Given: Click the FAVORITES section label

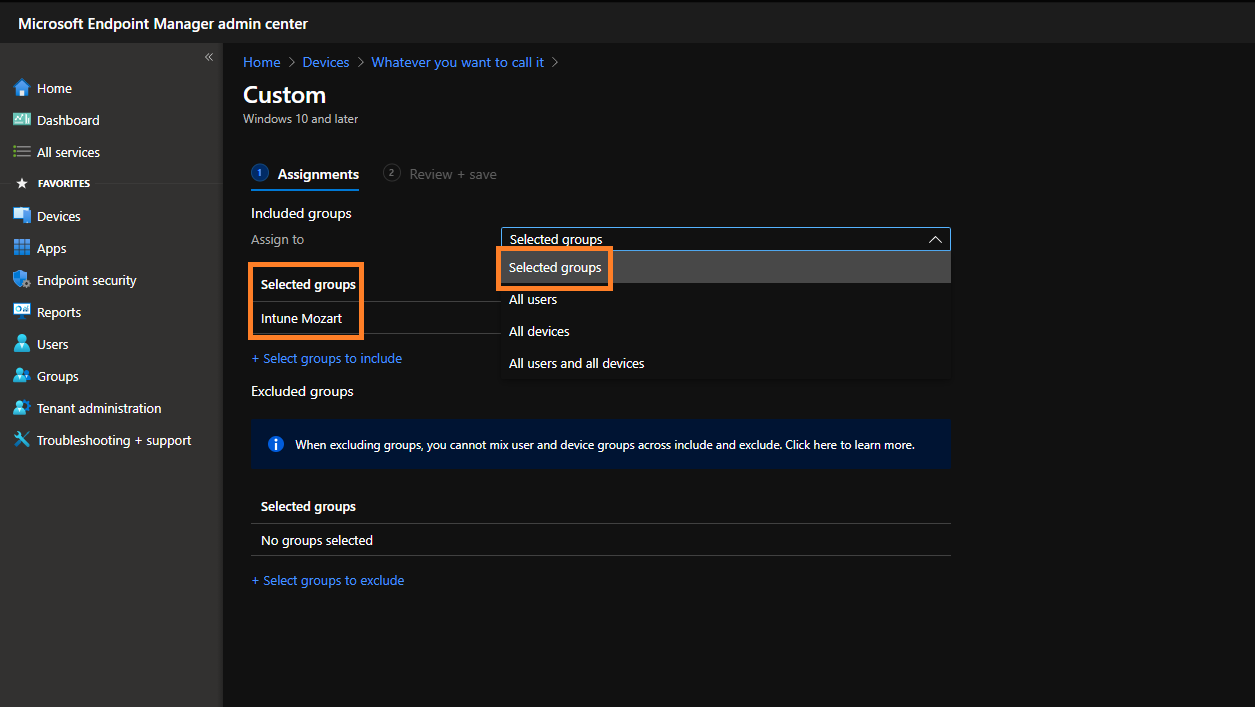Looking at the screenshot, I should coord(64,184).
